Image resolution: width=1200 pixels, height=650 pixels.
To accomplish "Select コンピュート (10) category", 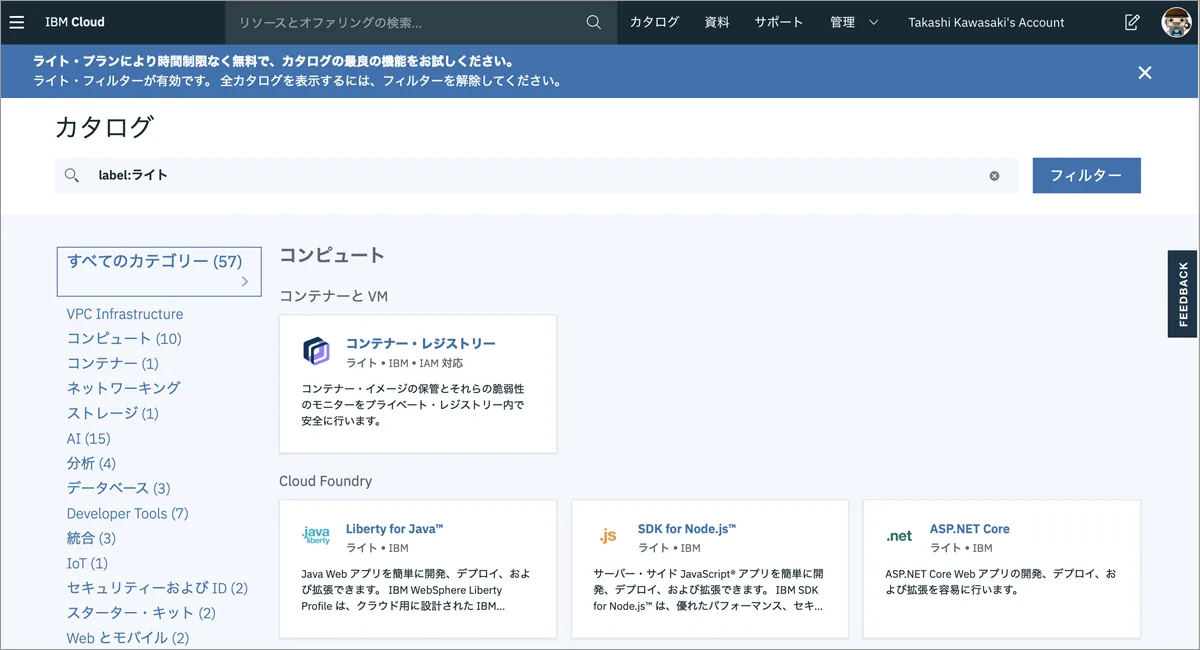I will (x=124, y=339).
